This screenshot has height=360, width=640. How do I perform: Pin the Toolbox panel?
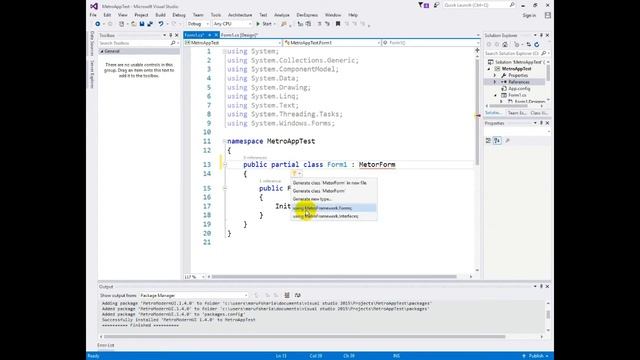point(171,36)
